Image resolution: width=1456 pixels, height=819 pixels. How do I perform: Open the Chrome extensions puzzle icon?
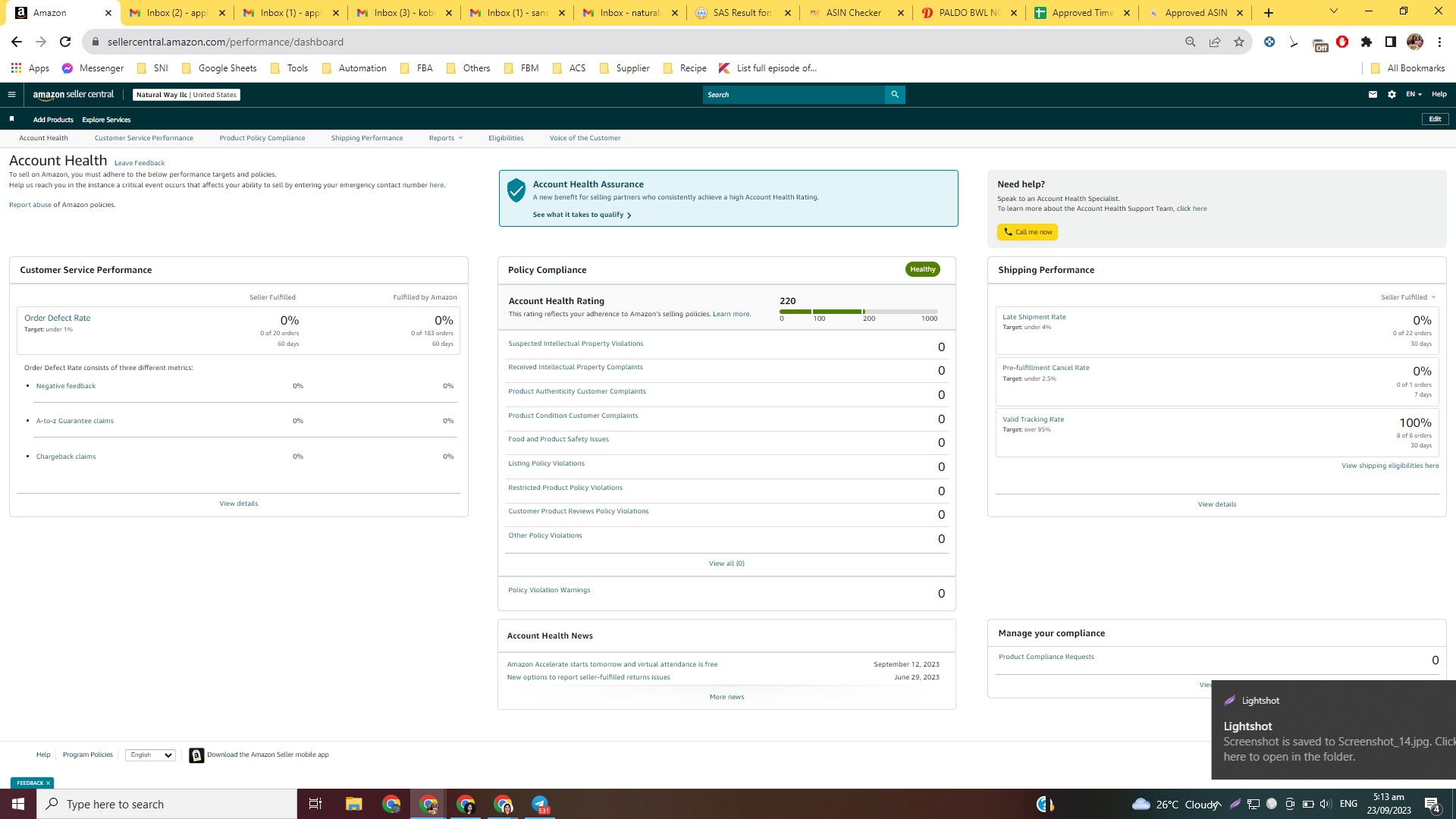click(1367, 42)
